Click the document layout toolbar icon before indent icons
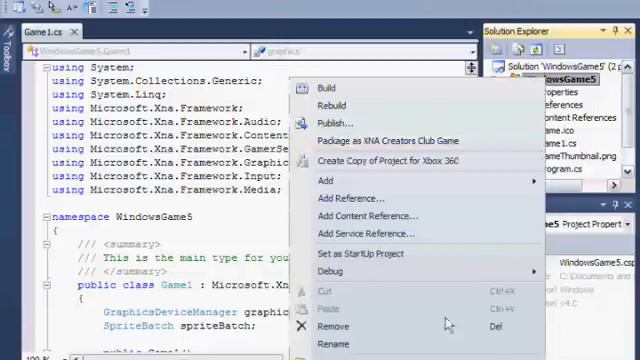Image resolution: width=640 pixels, height=360 pixels. click(x=91, y=7)
